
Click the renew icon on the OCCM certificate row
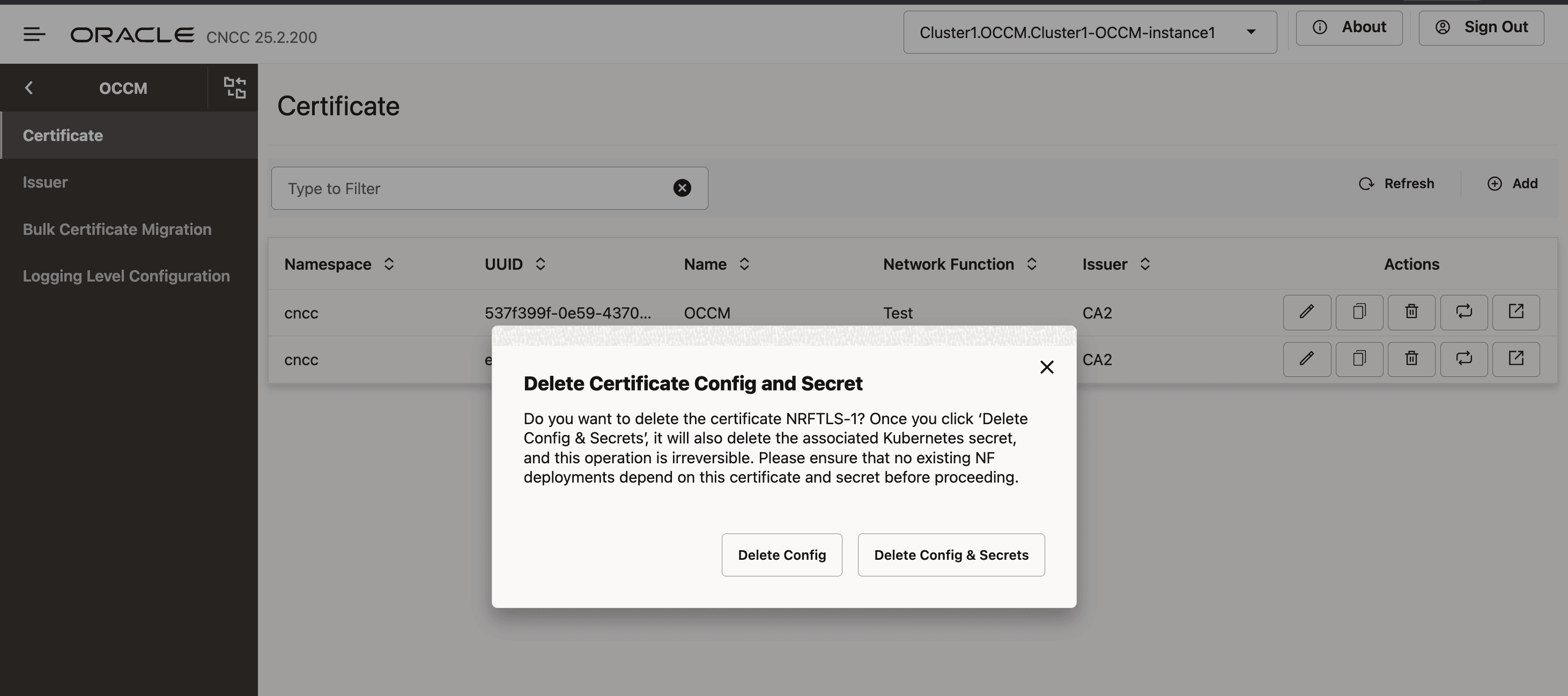point(1463,312)
